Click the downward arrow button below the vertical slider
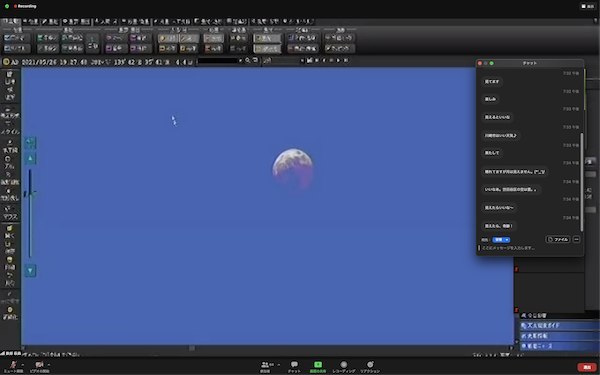This screenshot has height=375, width=600. click(30, 271)
